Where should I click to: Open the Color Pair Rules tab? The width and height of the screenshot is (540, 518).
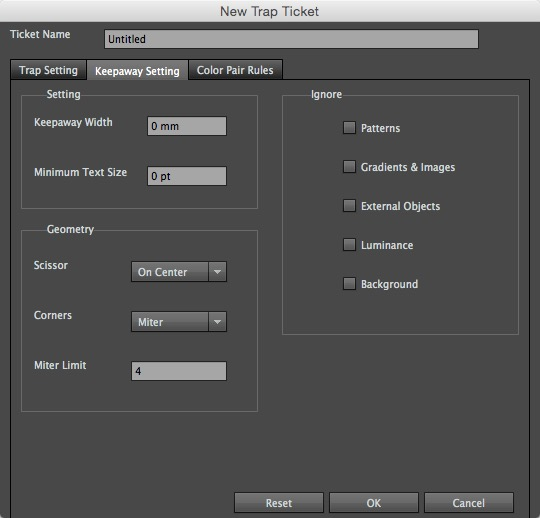(235, 70)
